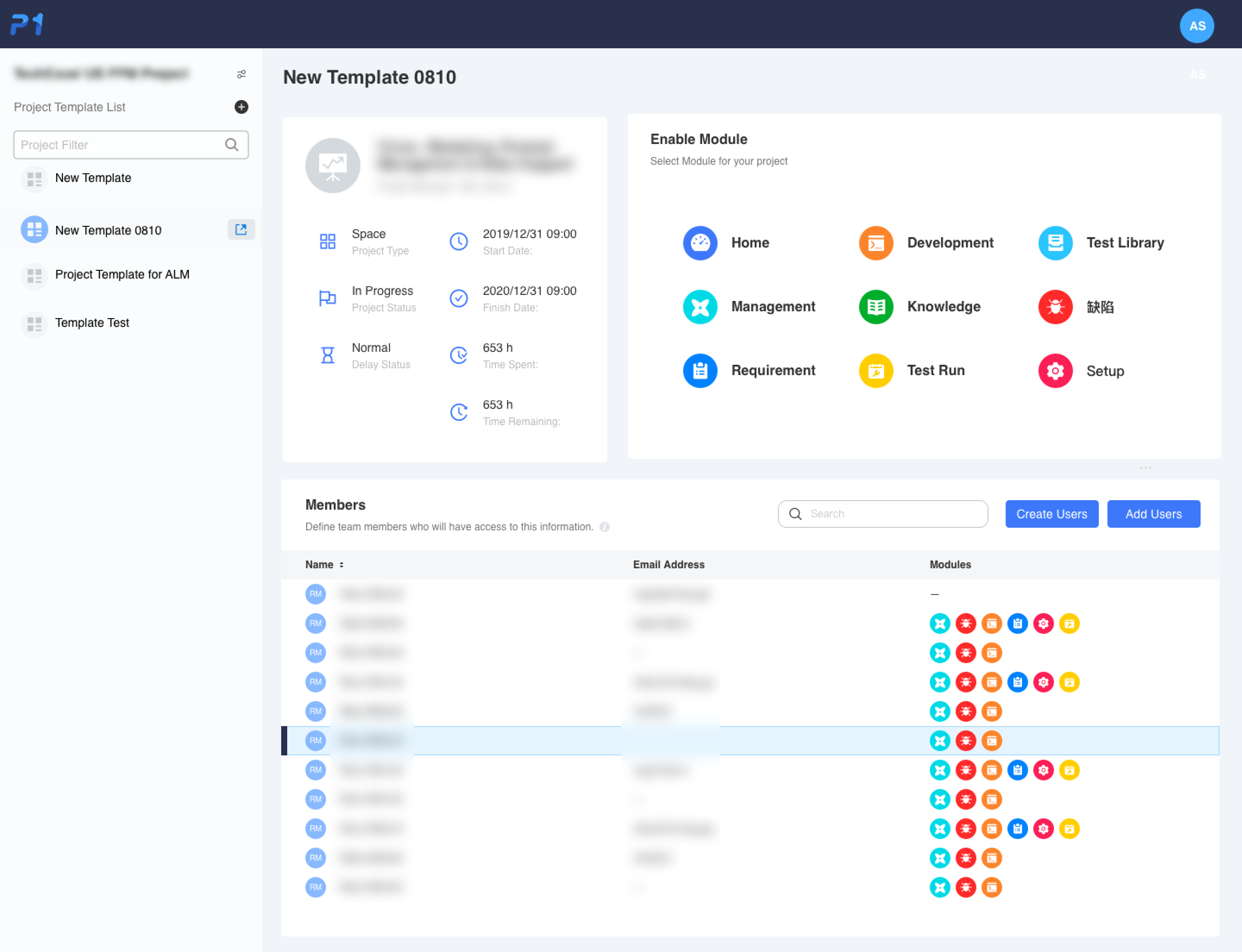The image size is (1242, 952).
Task: Click the Home module icon
Action: coord(699,243)
